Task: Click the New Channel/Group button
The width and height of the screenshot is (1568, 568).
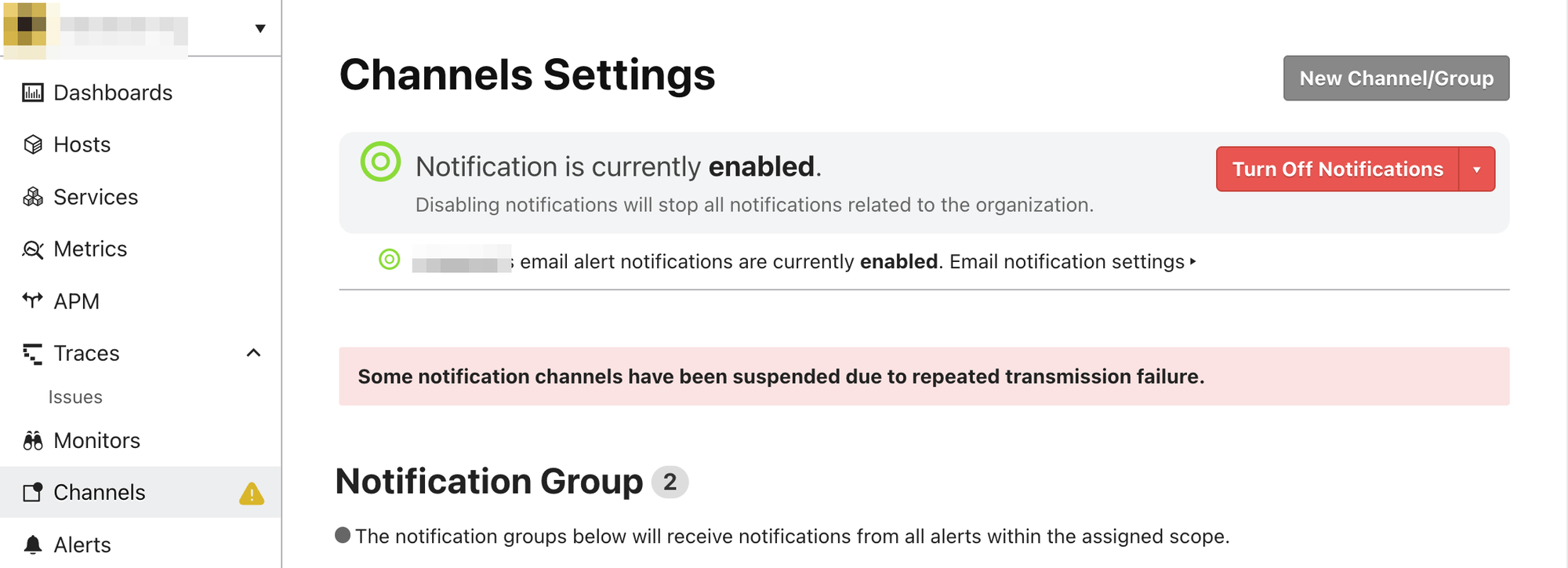Action: tap(1396, 78)
